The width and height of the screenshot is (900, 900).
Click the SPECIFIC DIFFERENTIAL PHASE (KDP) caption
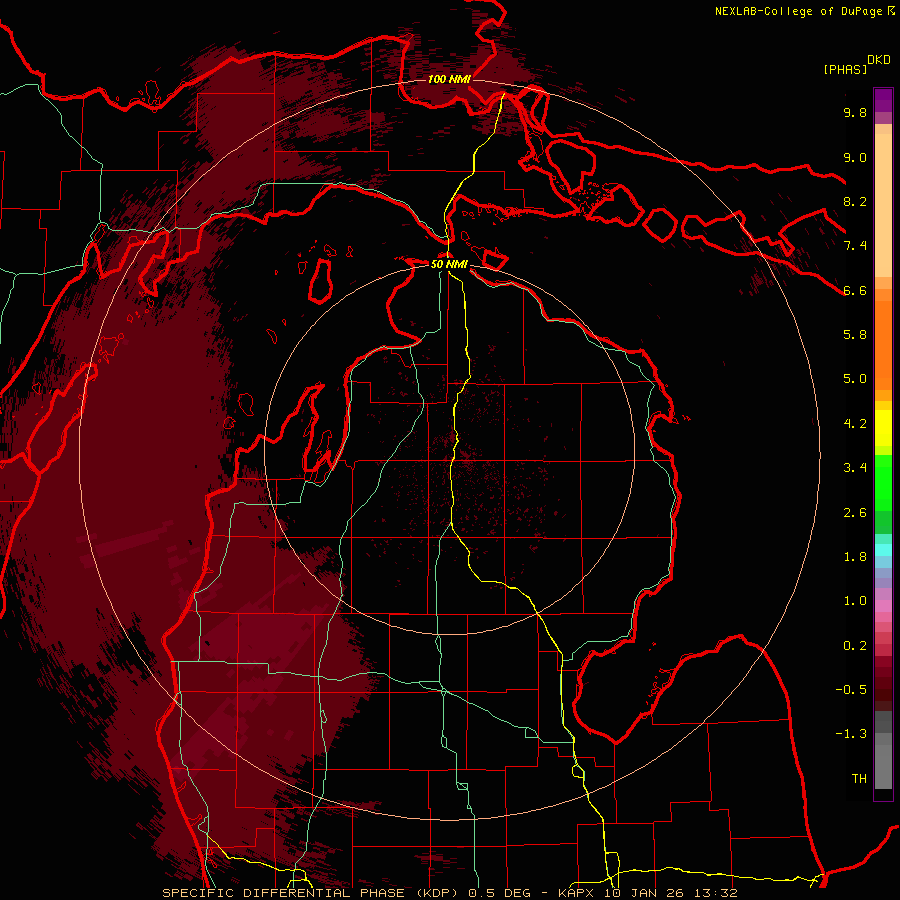coord(312,893)
